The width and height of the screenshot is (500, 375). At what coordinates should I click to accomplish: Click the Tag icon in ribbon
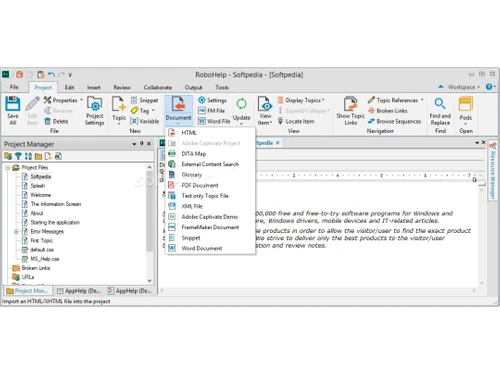coord(135,110)
